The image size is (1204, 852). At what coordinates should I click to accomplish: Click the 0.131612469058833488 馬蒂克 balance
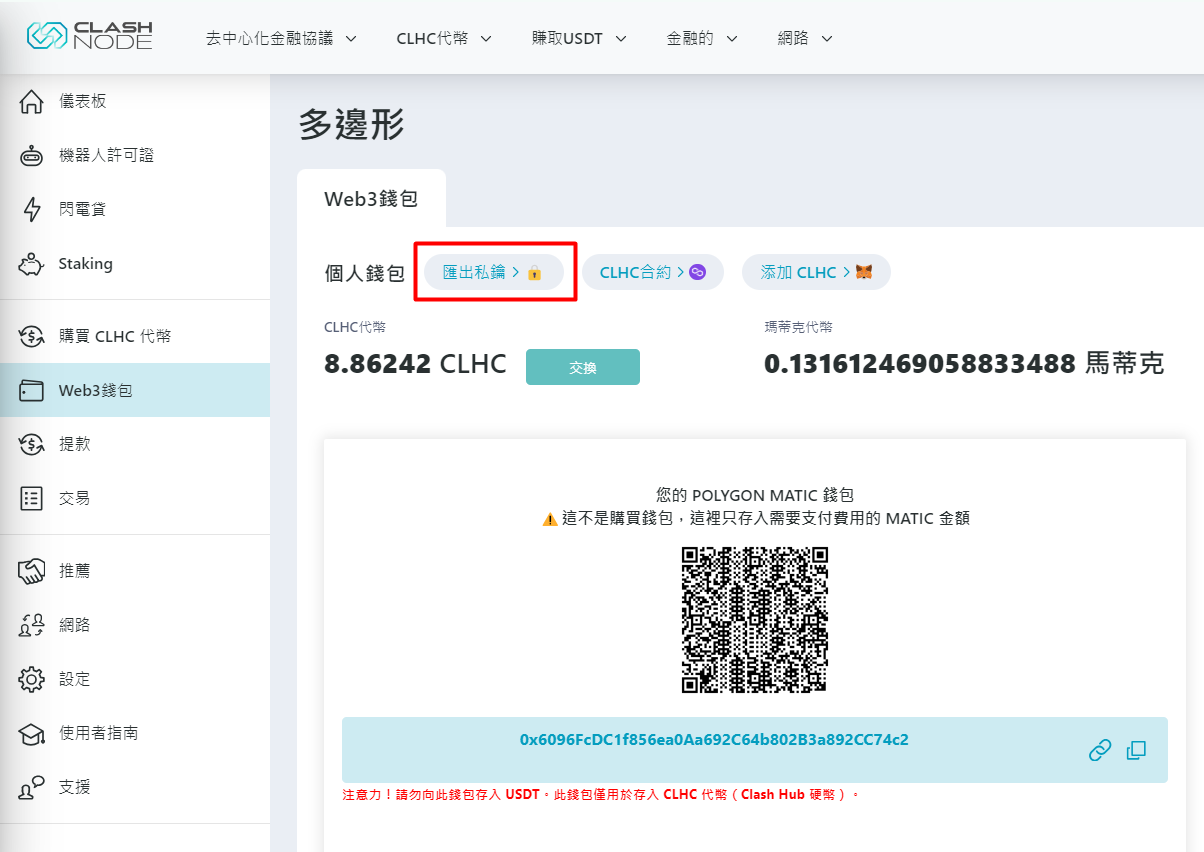[x=964, y=364]
